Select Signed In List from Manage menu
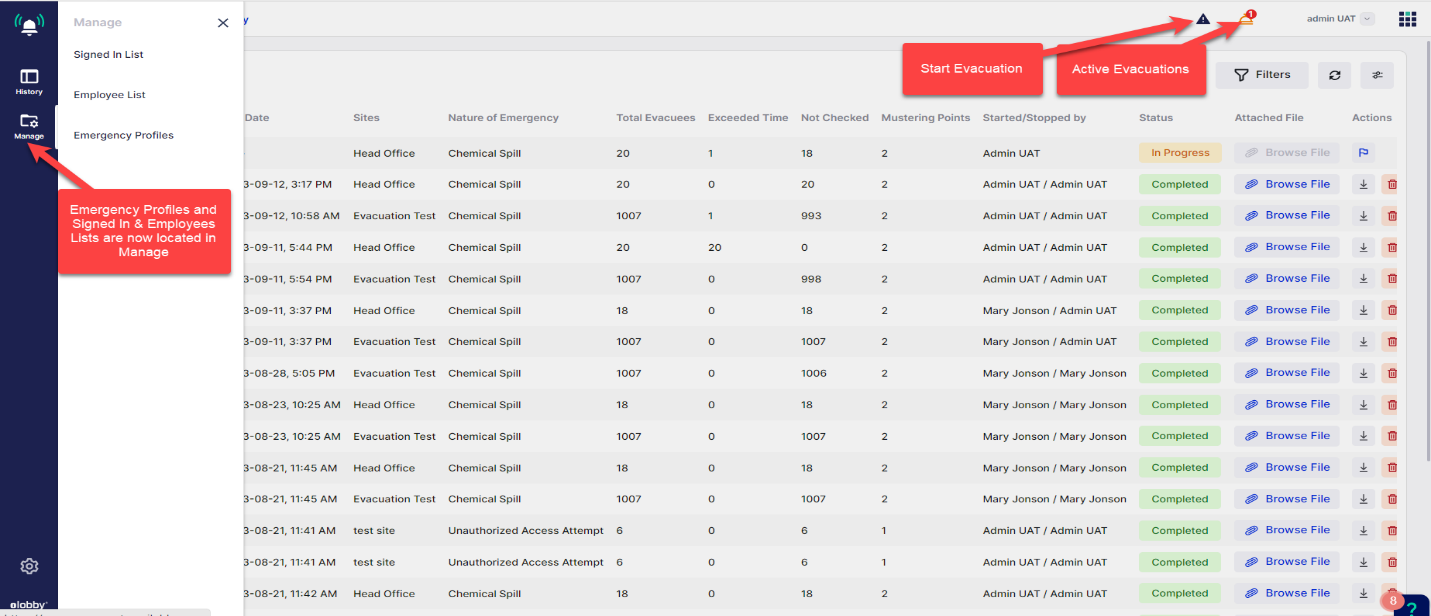 coord(108,55)
